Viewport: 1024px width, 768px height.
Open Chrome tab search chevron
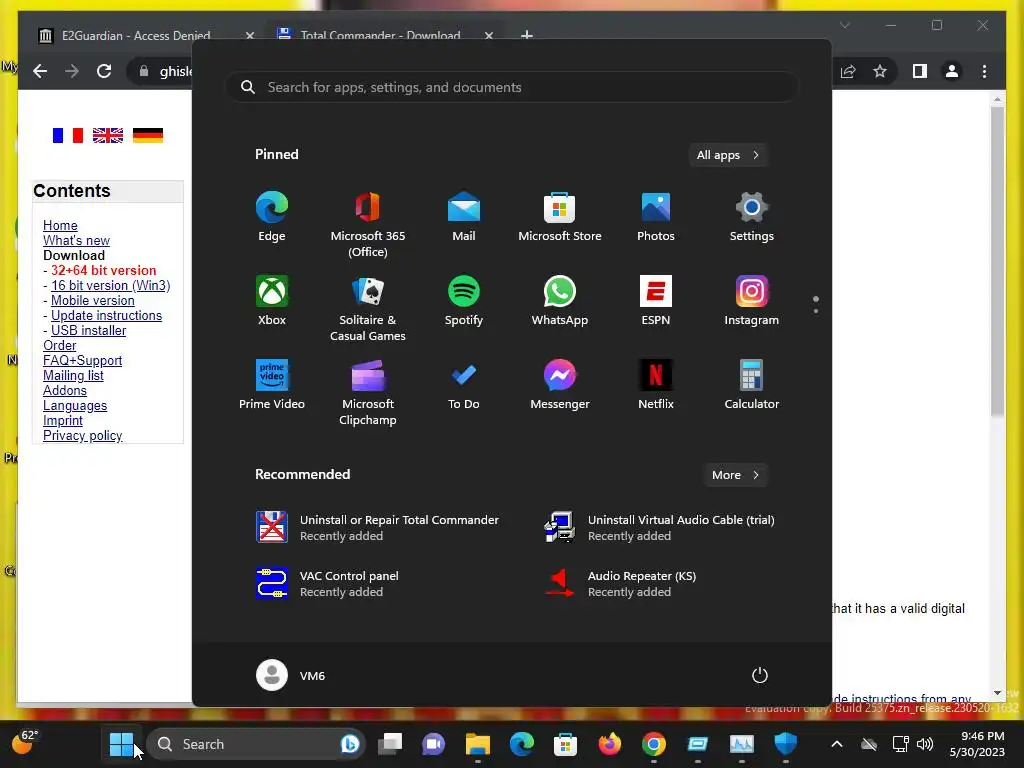pyautogui.click(x=844, y=25)
